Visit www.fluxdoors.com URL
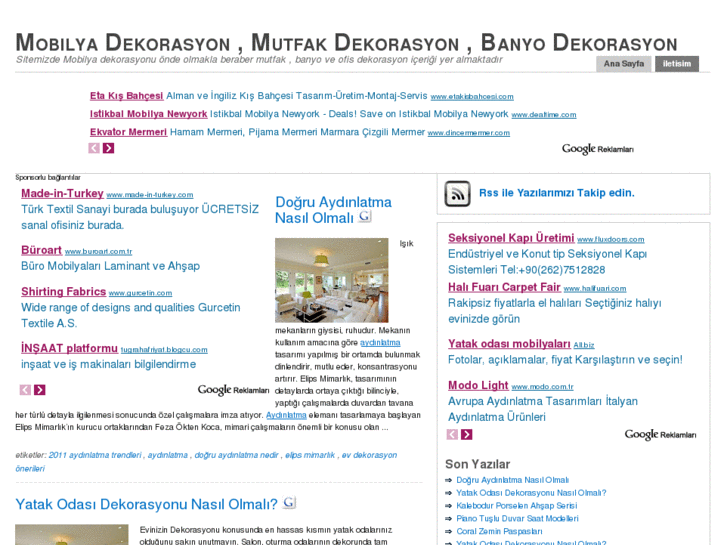The image size is (727, 545). 611,240
